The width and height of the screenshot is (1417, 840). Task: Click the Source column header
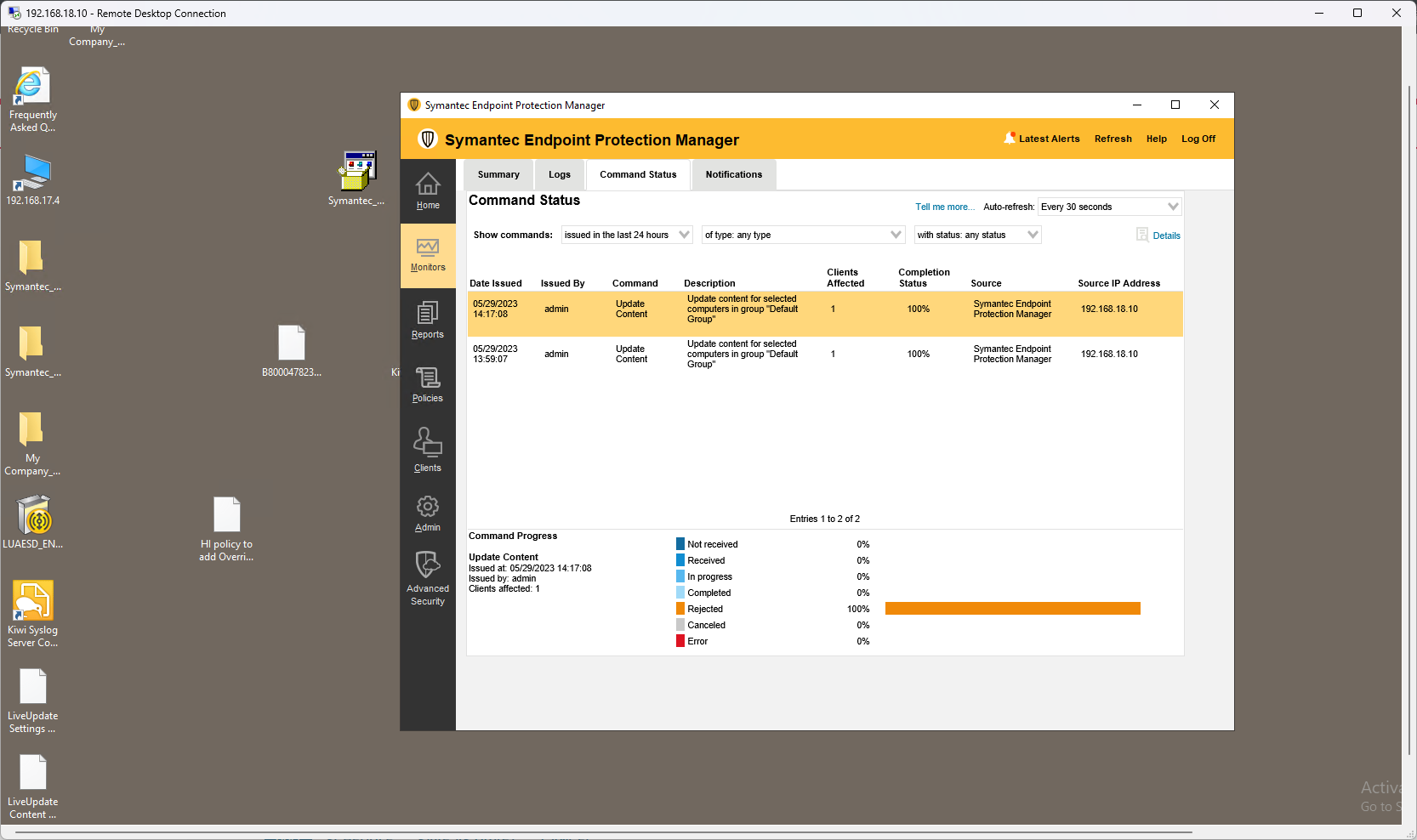pos(986,283)
